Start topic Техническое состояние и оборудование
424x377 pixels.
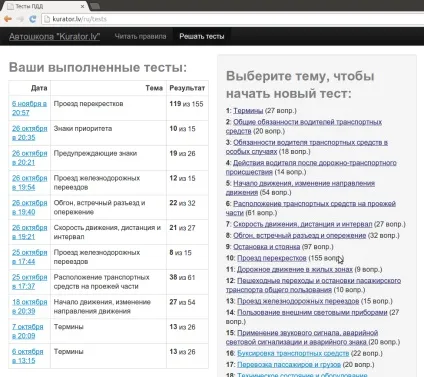click(302, 375)
